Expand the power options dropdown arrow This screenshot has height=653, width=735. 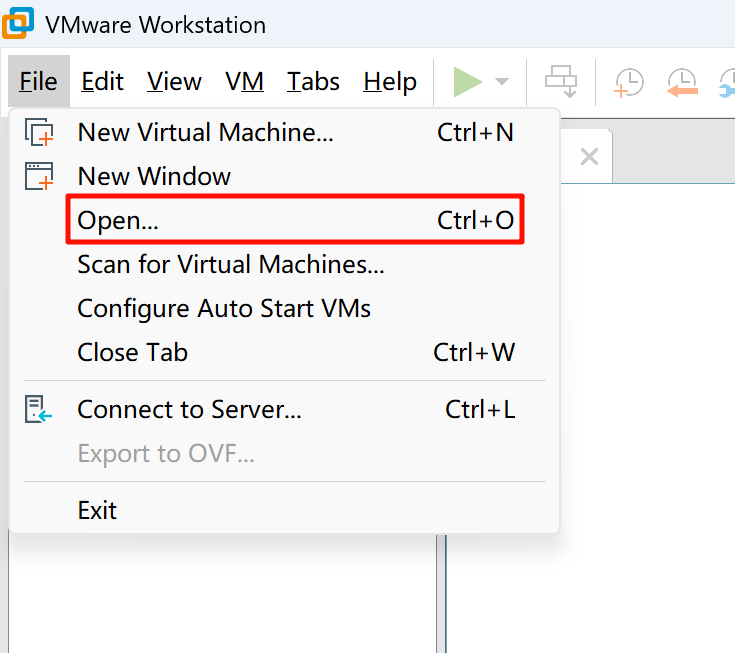502,82
